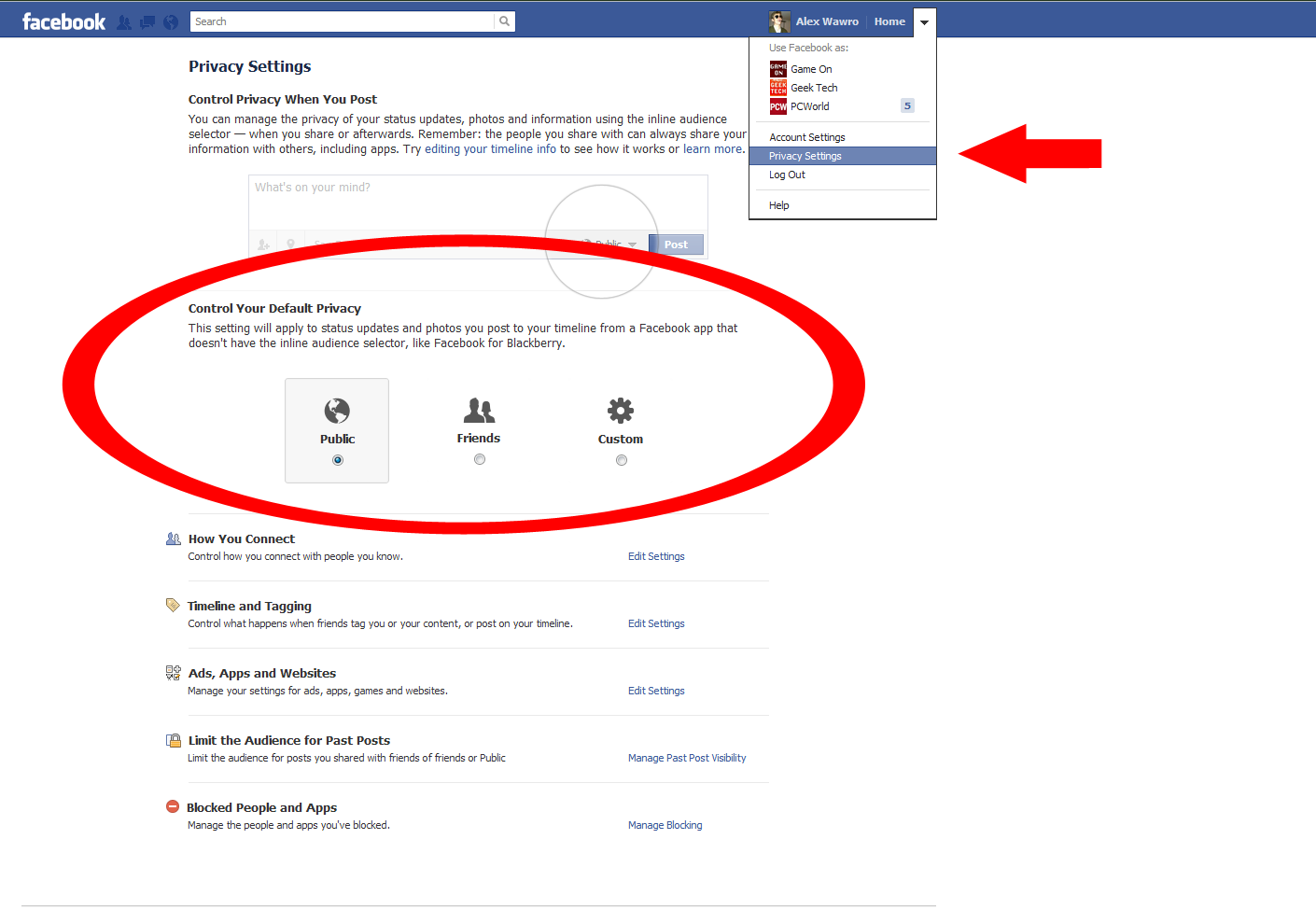Click Privacy Settings page heading
1316x909 pixels.
pyautogui.click(x=250, y=66)
